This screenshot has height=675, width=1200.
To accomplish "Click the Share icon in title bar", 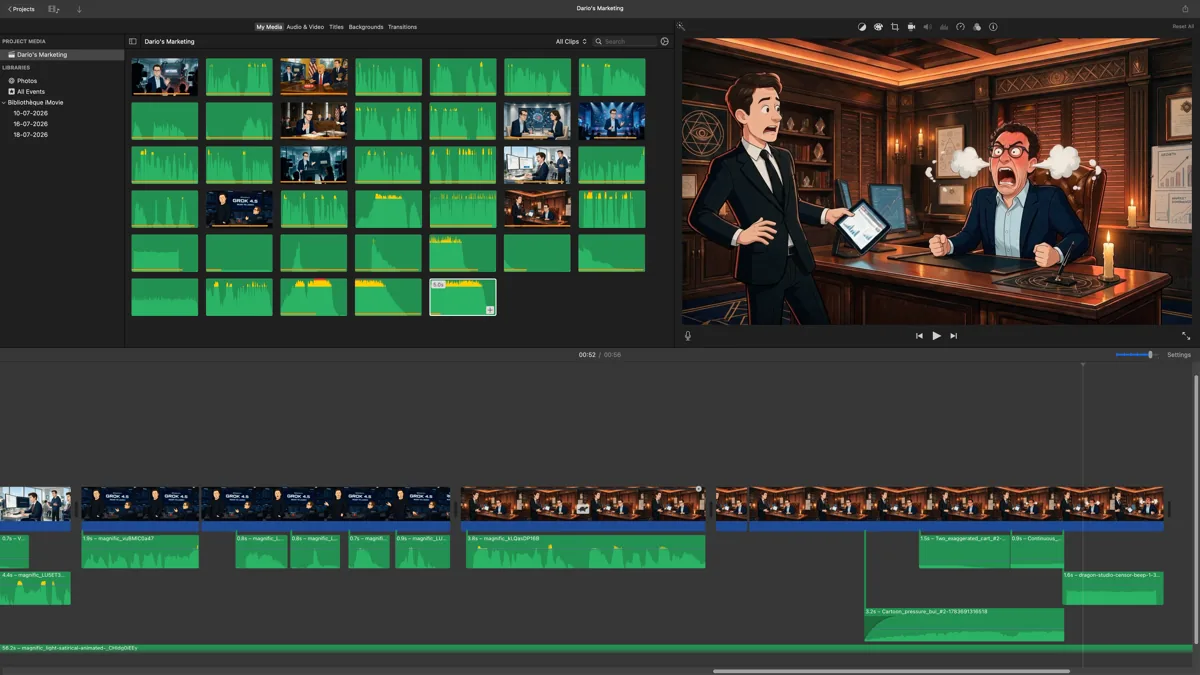I will tap(1185, 8).
